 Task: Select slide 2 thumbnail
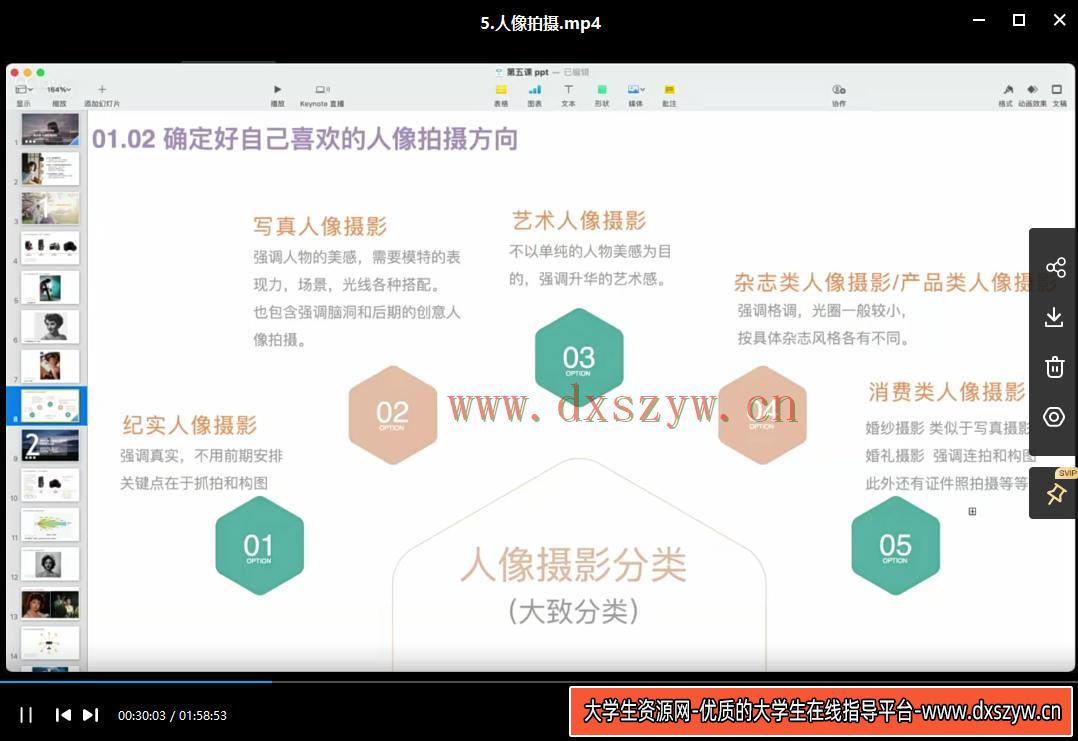pyautogui.click(x=50, y=168)
